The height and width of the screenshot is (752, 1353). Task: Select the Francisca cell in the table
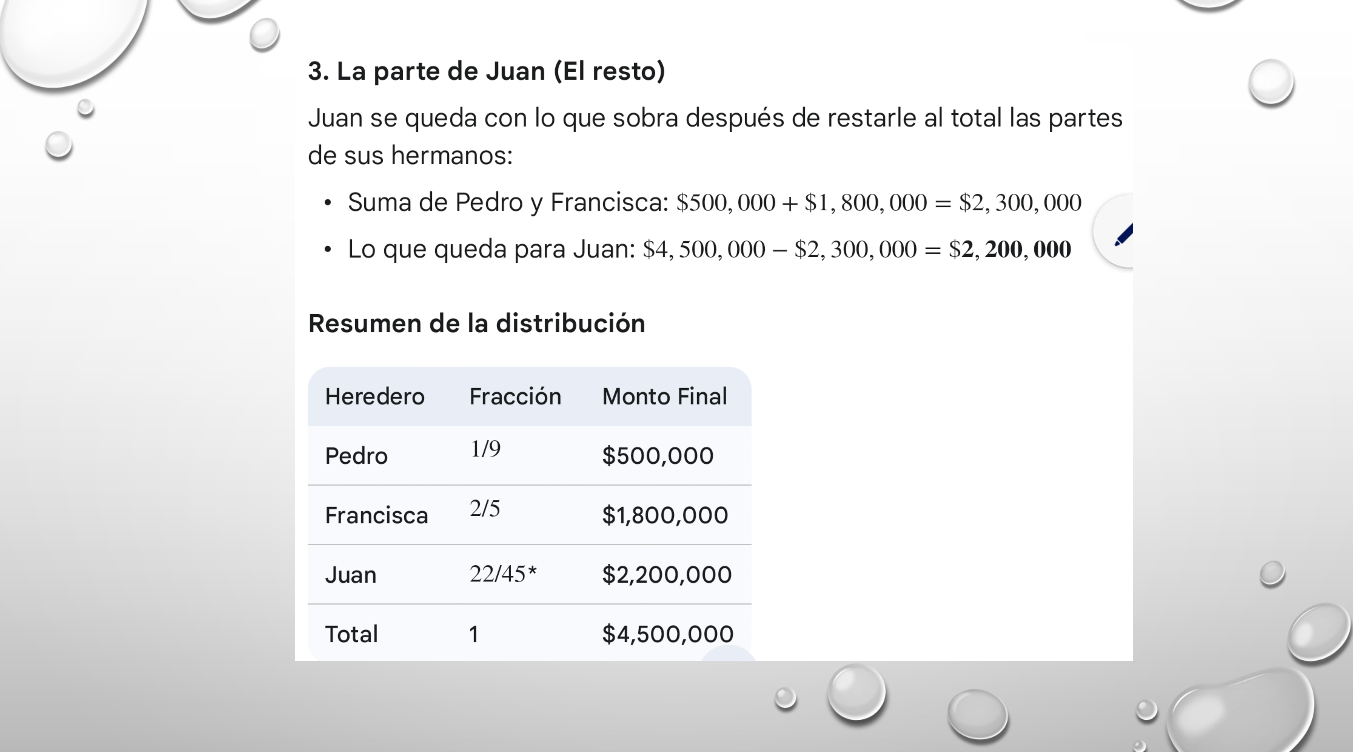coord(376,515)
